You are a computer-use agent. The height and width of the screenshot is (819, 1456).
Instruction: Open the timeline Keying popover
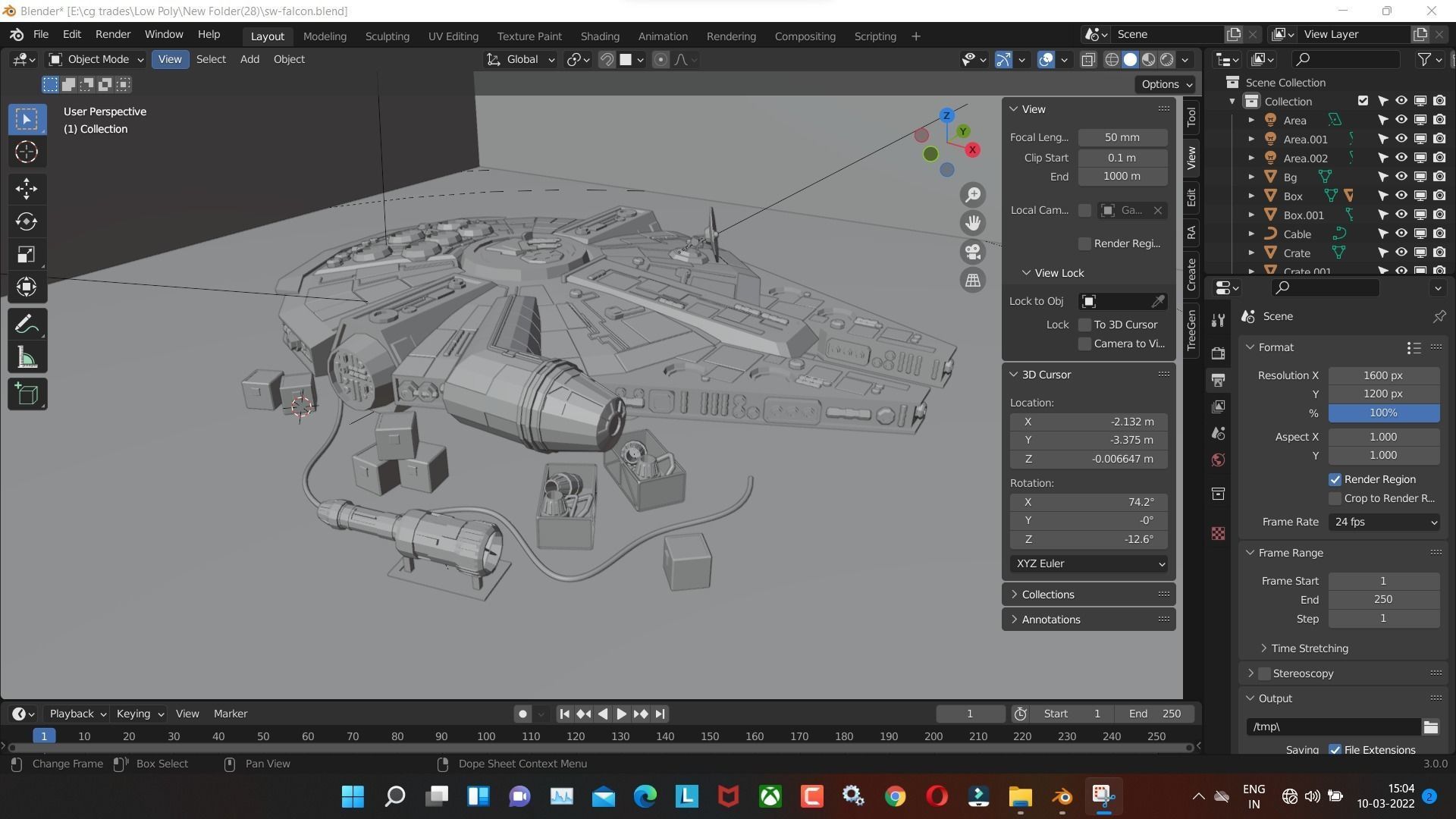click(140, 714)
